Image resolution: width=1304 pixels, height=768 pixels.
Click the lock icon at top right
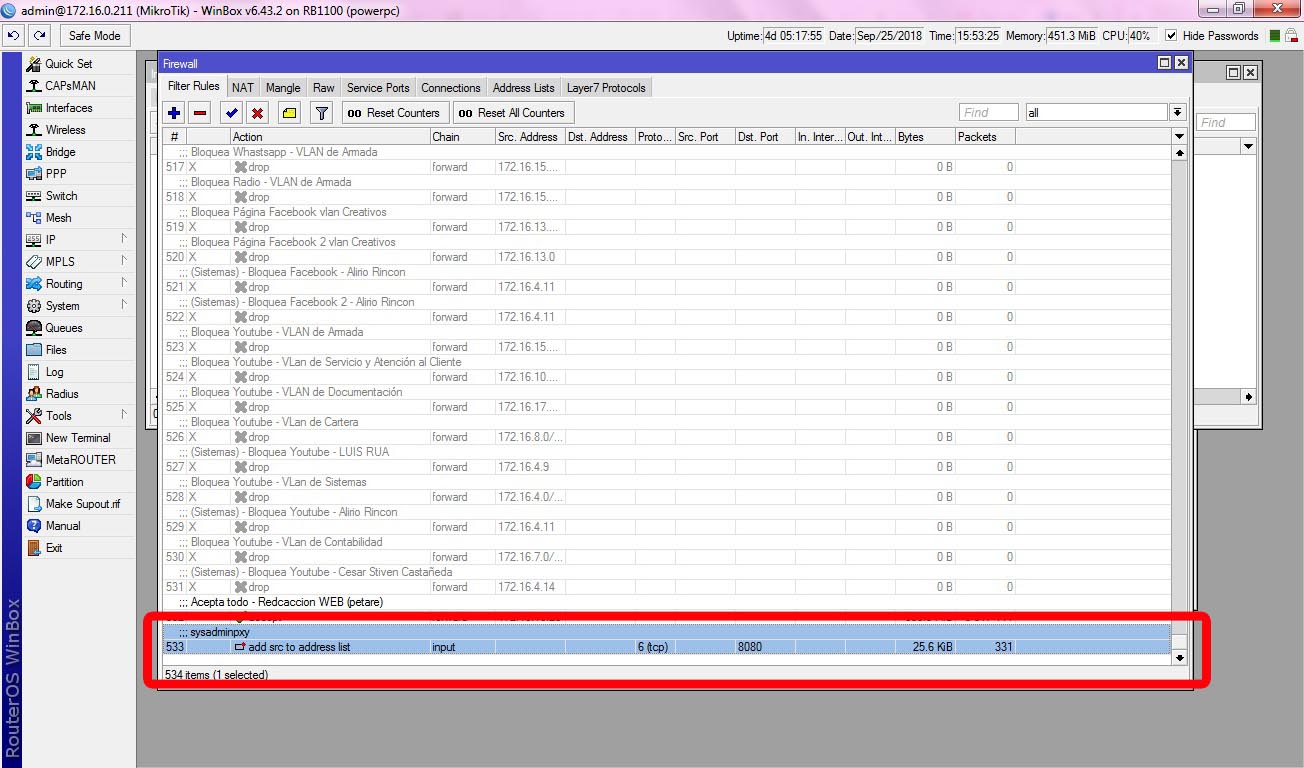tap(1291, 35)
